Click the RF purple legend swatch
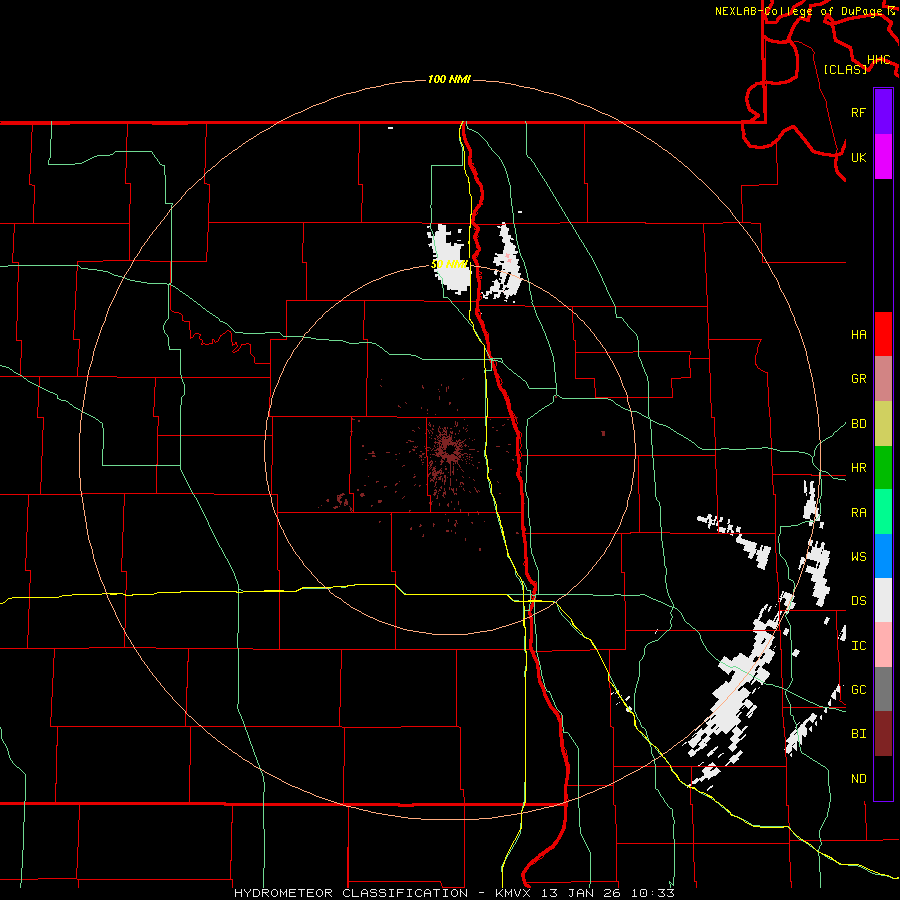Image resolution: width=900 pixels, height=900 pixels. click(883, 112)
